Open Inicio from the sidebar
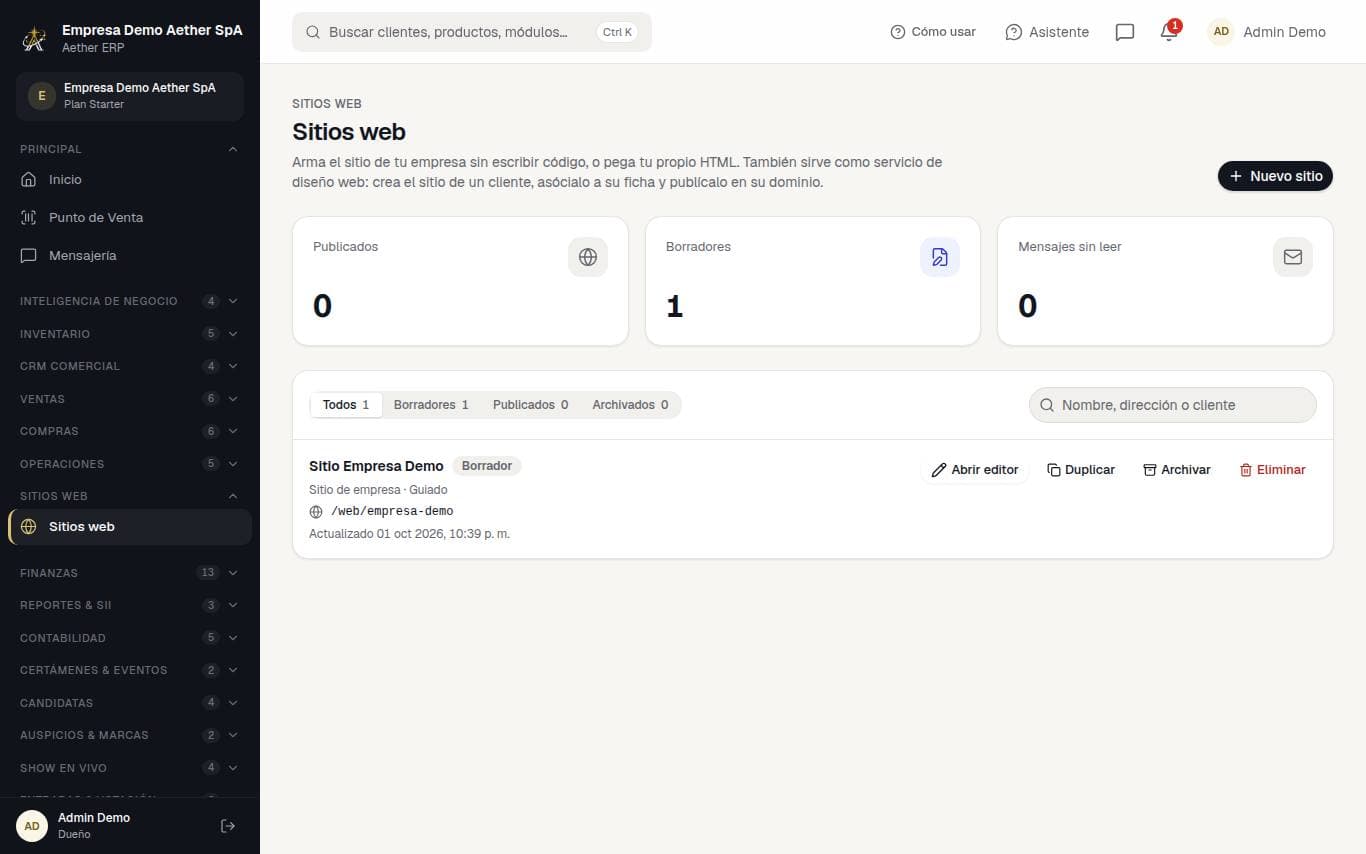This screenshot has width=1366, height=854. coord(130,180)
